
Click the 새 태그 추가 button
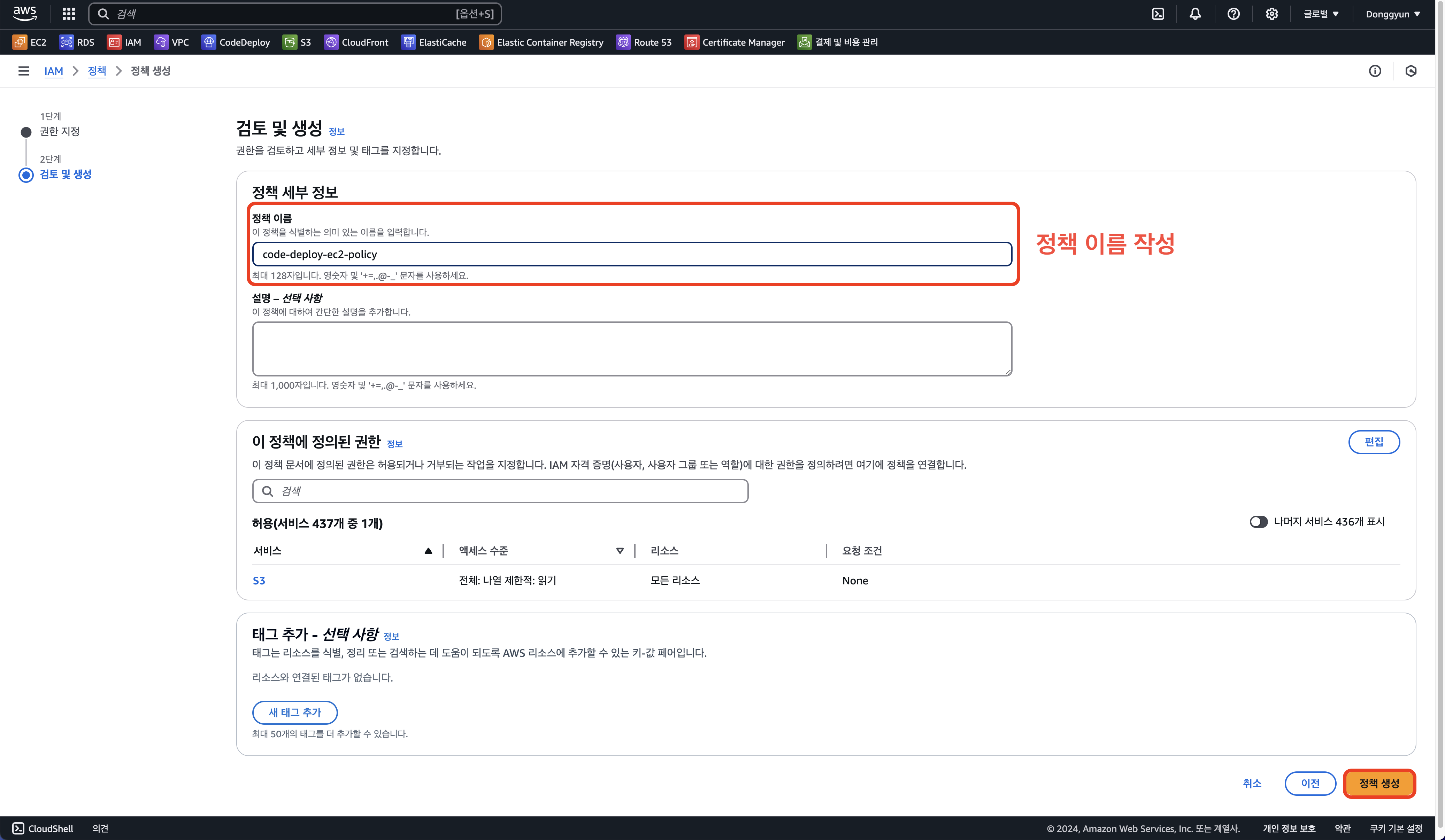[295, 712]
